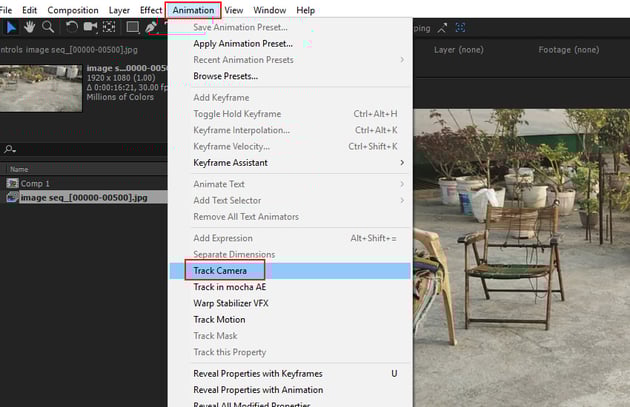Switch to the Layer (none) tab
This screenshot has width=630, height=407.
point(458,50)
